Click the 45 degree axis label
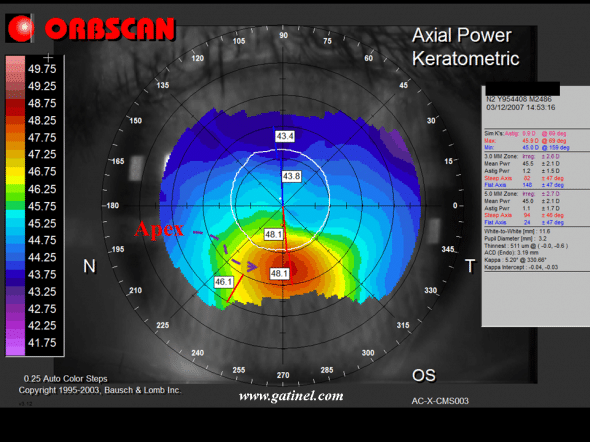Screen dimensions: 590x442 tap(403, 85)
